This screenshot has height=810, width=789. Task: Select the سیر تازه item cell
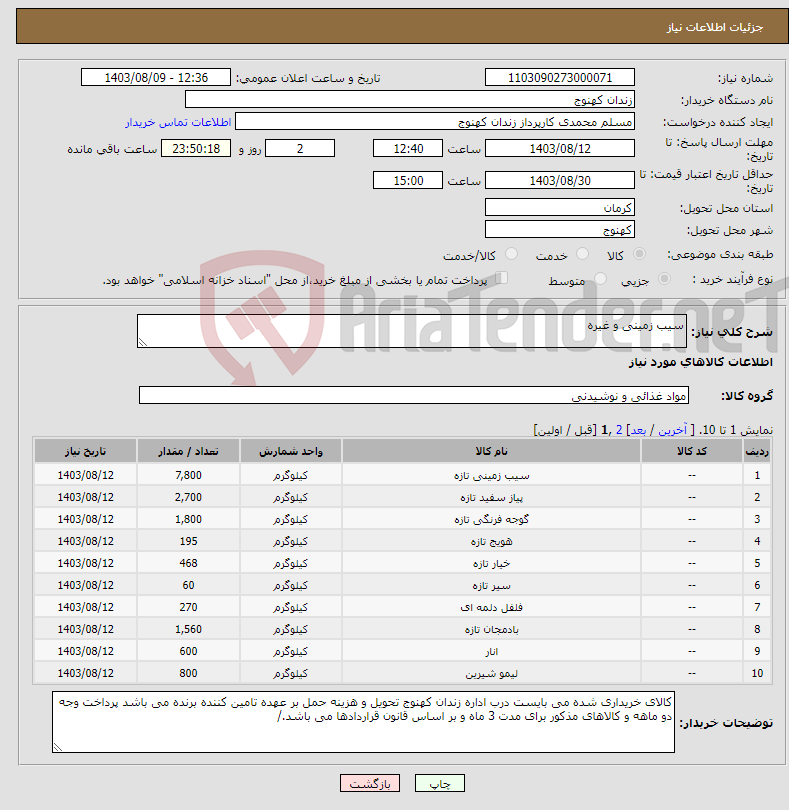click(491, 585)
